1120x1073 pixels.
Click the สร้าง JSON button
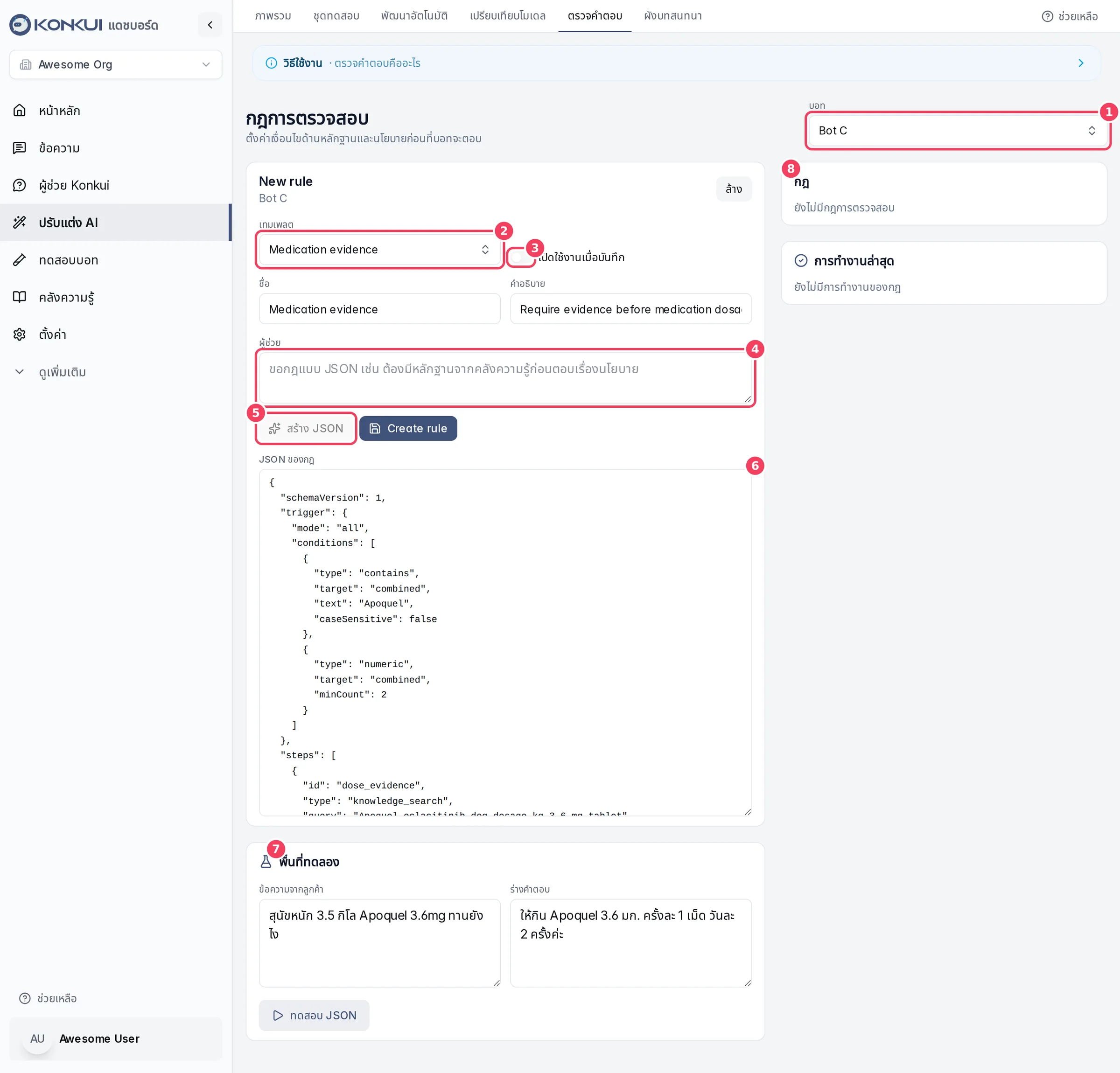tap(306, 428)
